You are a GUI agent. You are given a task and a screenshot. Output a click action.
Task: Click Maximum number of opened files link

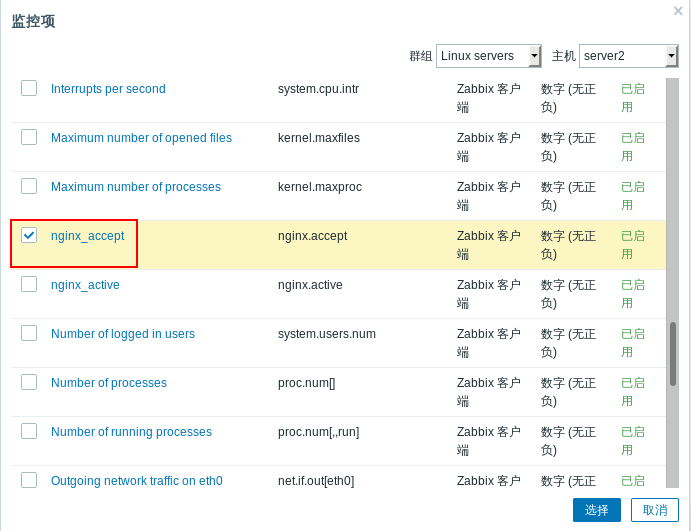[141, 138]
